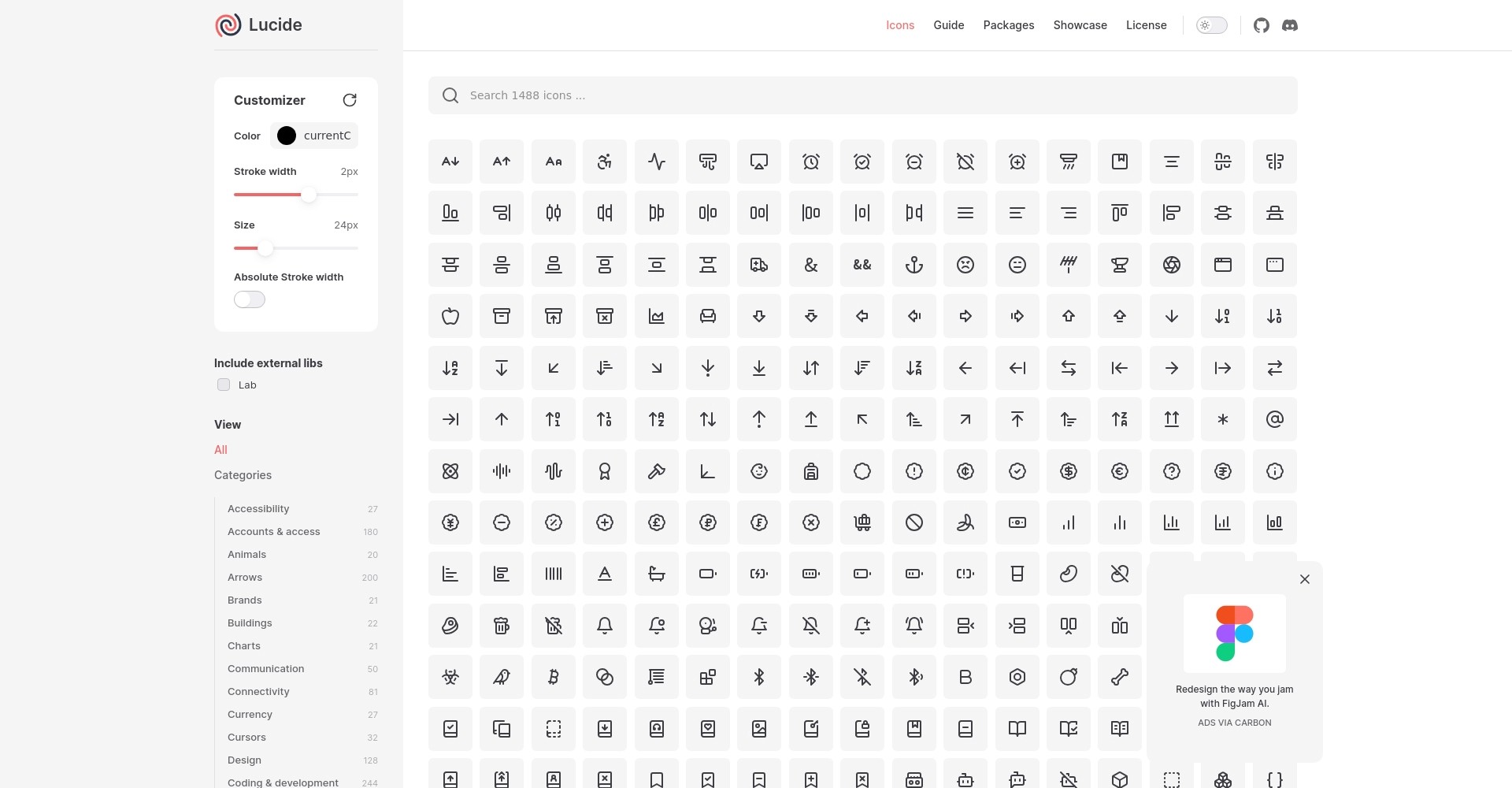The image size is (1512, 788).
Task: Open the License nav tab
Action: 1147,25
